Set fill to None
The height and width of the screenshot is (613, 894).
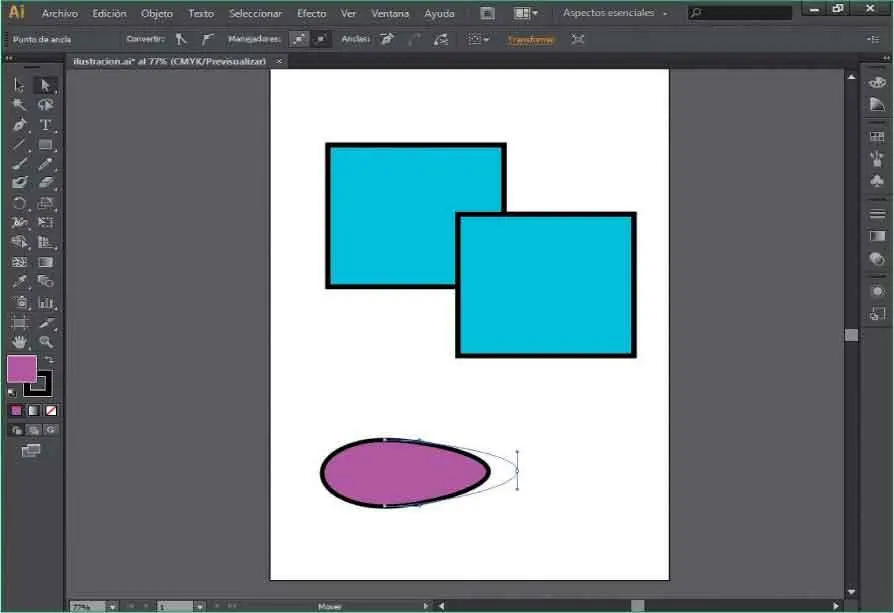click(51, 411)
